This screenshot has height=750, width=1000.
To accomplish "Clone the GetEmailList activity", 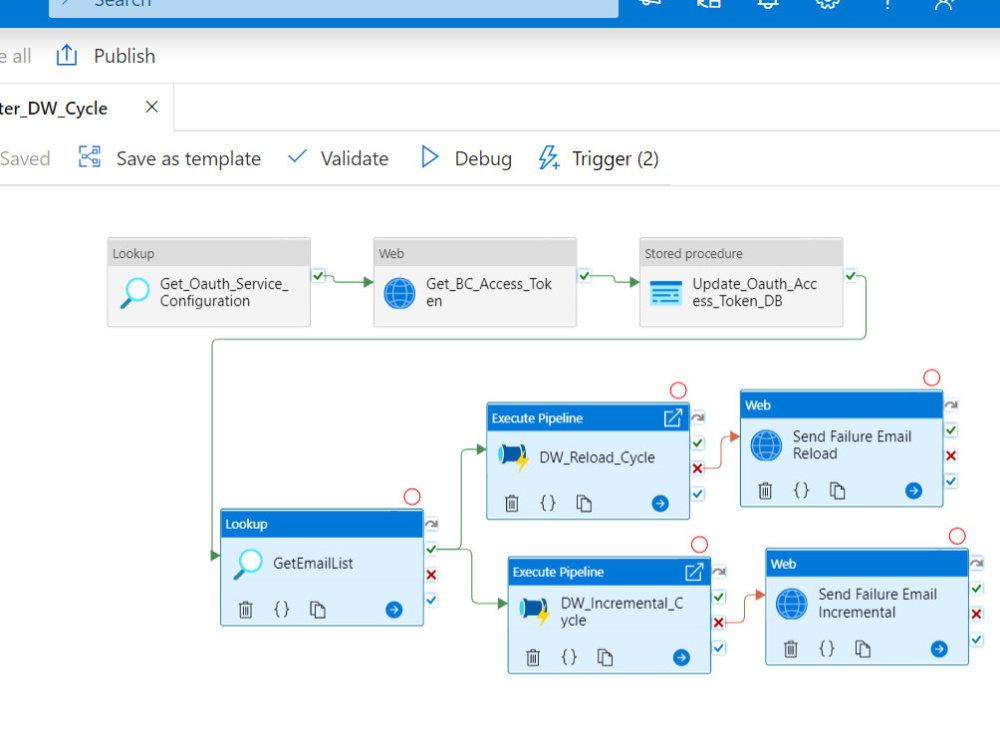I will [x=318, y=610].
